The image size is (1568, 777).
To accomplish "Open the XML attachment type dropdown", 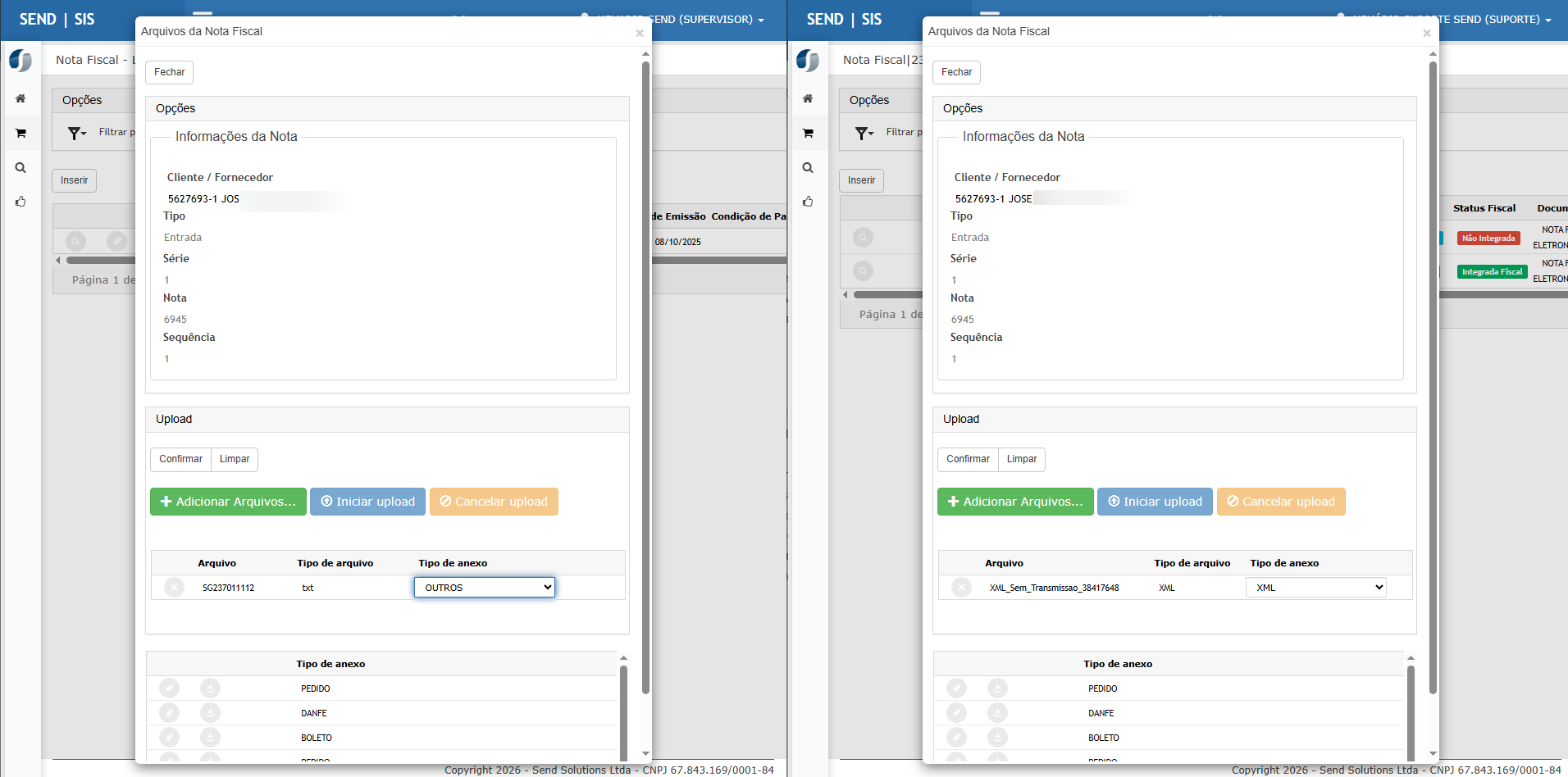I will (x=1316, y=588).
